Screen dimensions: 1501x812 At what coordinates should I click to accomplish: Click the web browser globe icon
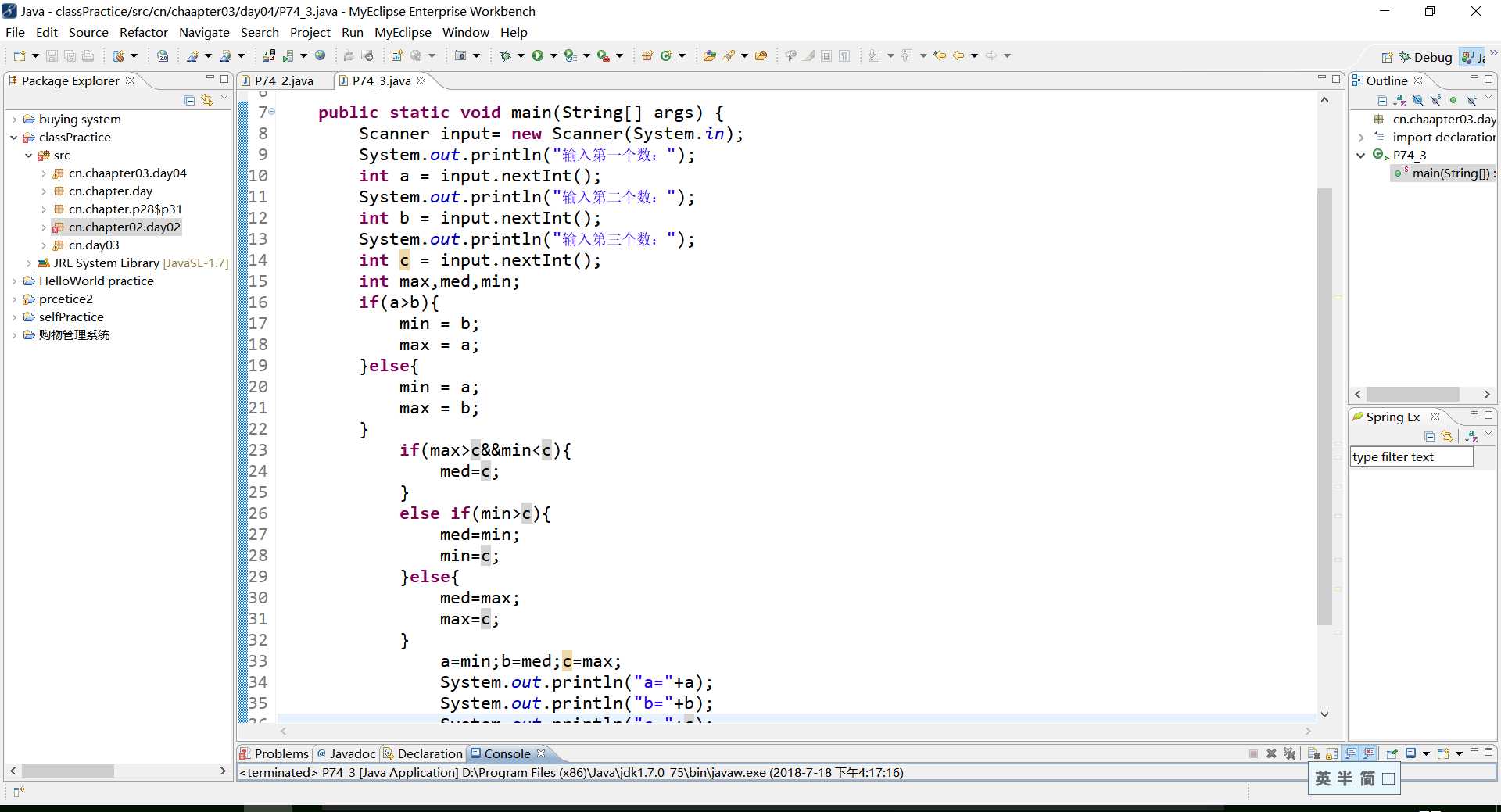tap(321, 55)
